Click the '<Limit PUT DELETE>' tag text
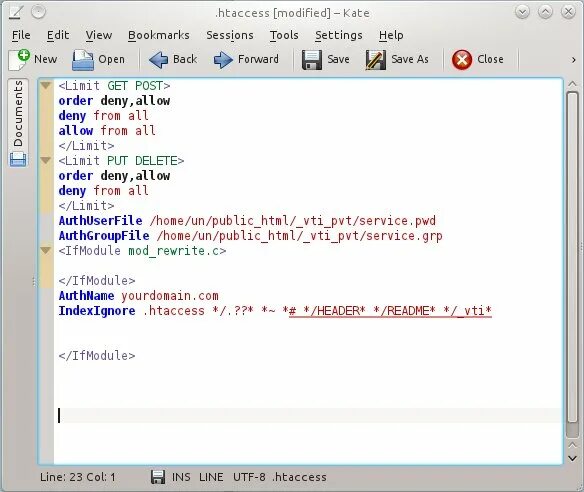Viewport: 584px width, 492px height. (x=121, y=161)
